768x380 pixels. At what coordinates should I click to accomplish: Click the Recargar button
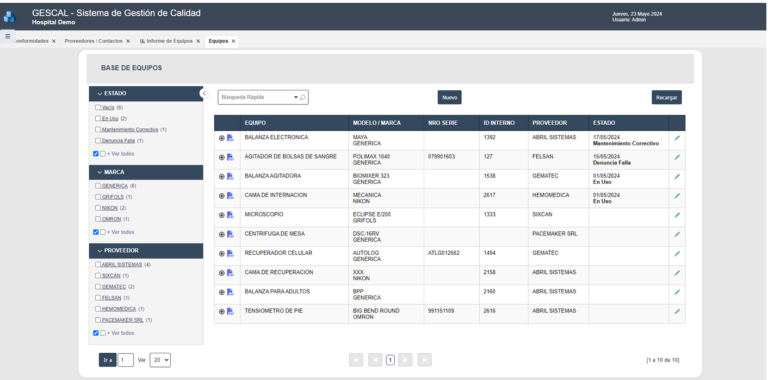tap(667, 97)
